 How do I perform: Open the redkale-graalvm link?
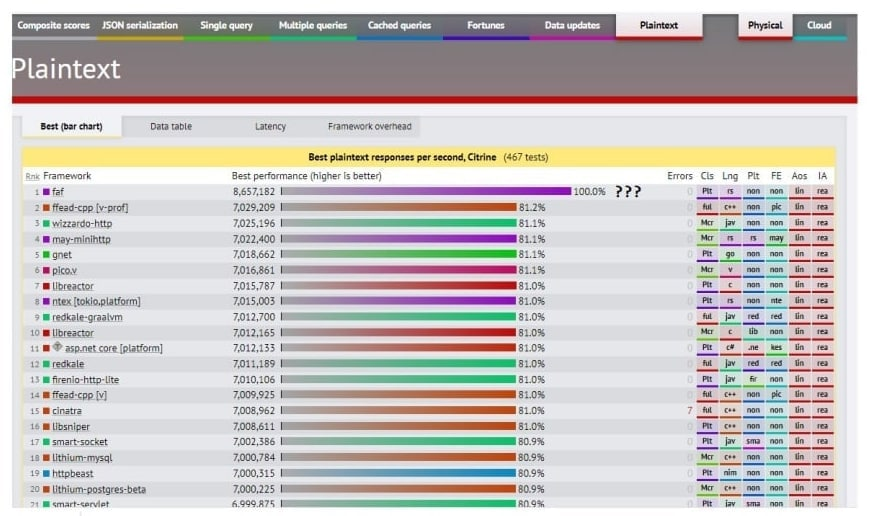(88, 317)
